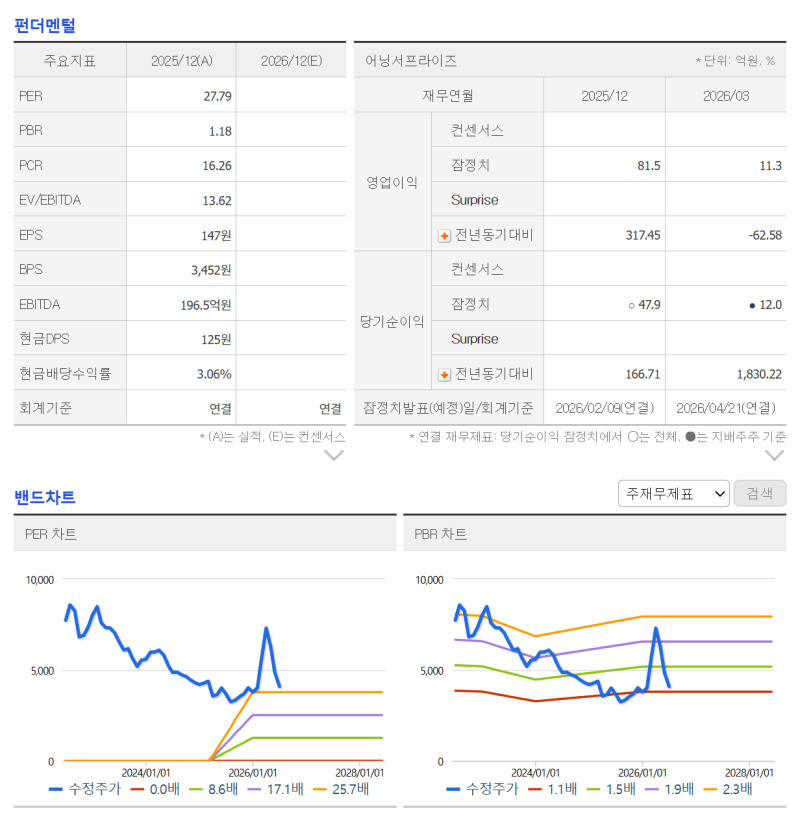Click 전년동기대비 value 317.45
The image size is (800, 822).
643,235
